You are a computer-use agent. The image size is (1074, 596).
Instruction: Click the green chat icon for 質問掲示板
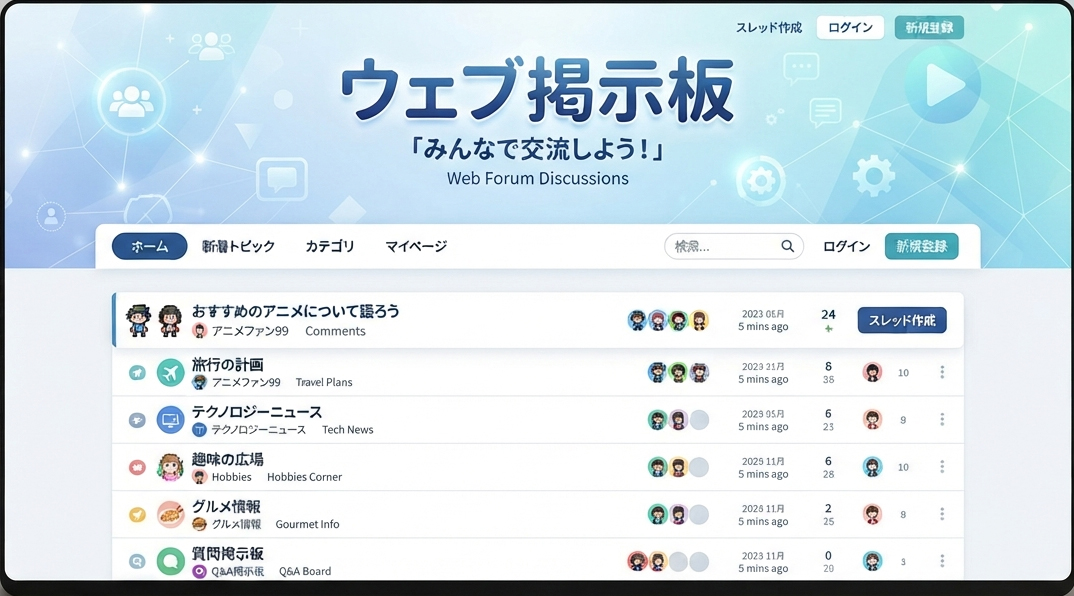171,562
